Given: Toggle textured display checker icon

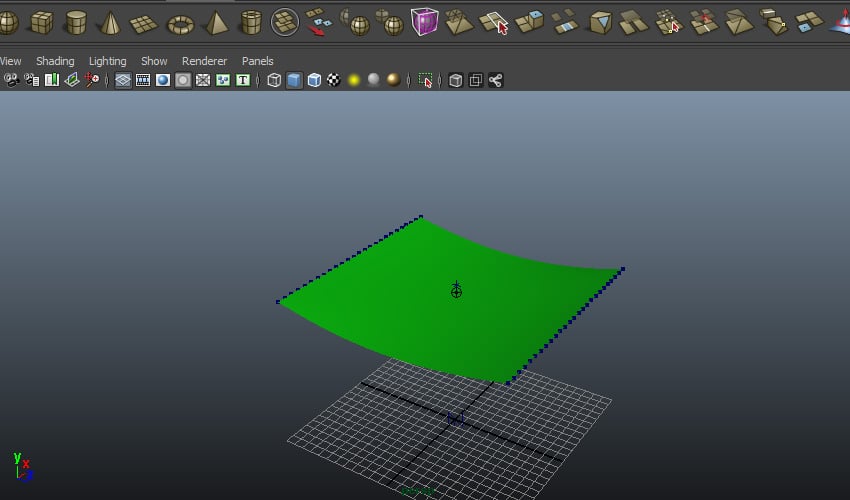Looking at the screenshot, I should click(x=334, y=80).
